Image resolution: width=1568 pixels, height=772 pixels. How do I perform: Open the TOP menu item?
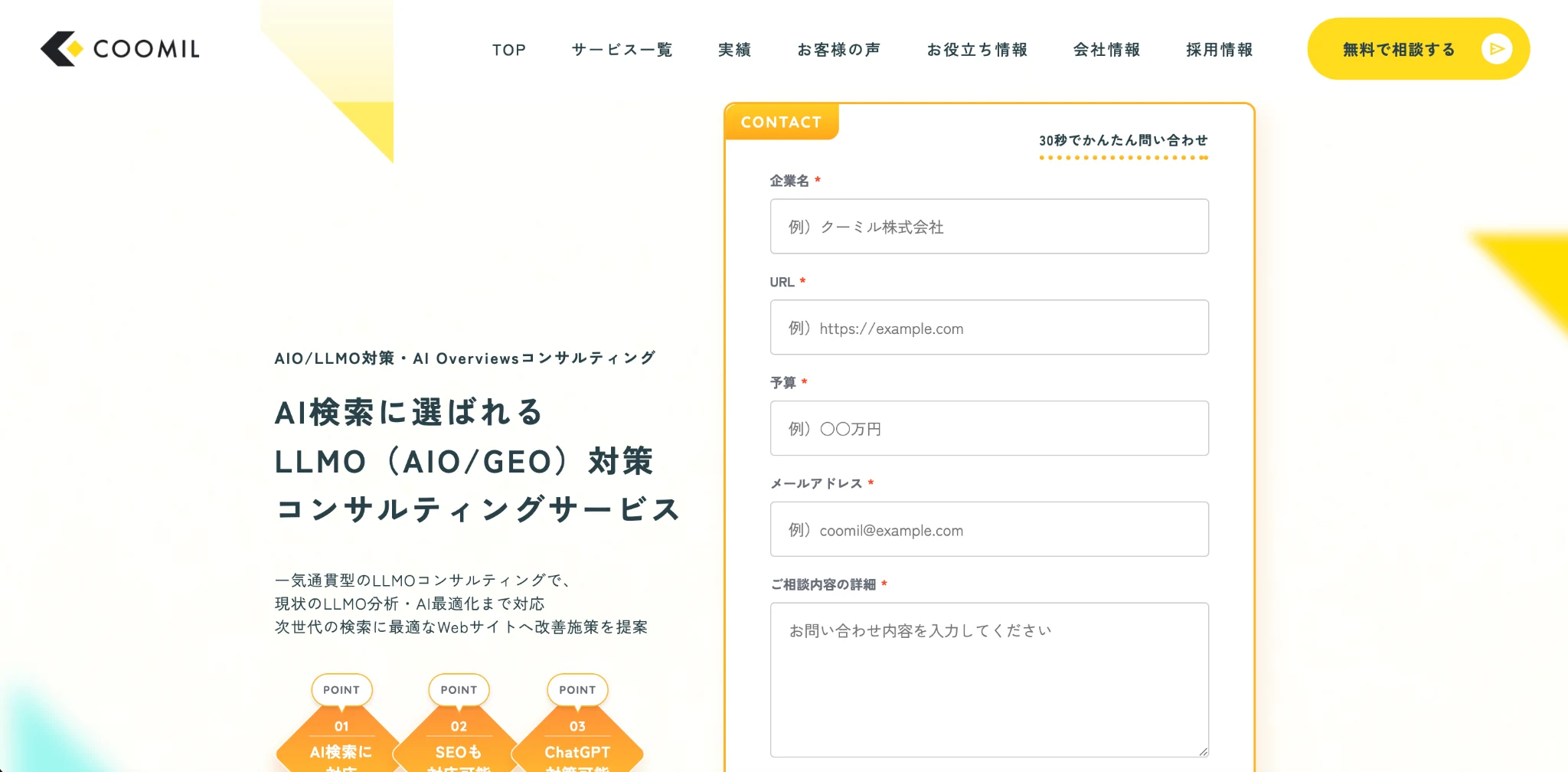coord(509,50)
